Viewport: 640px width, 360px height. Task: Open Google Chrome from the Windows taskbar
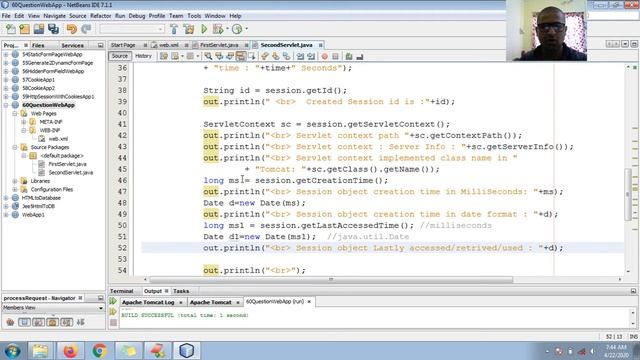pyautogui.click(x=99, y=350)
